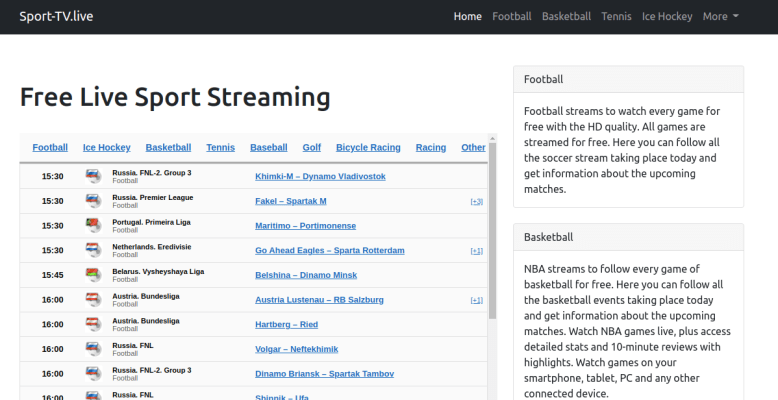778x400 pixels.
Task: Click flag icon in the Austria Lustenau row
Action: click(93, 300)
